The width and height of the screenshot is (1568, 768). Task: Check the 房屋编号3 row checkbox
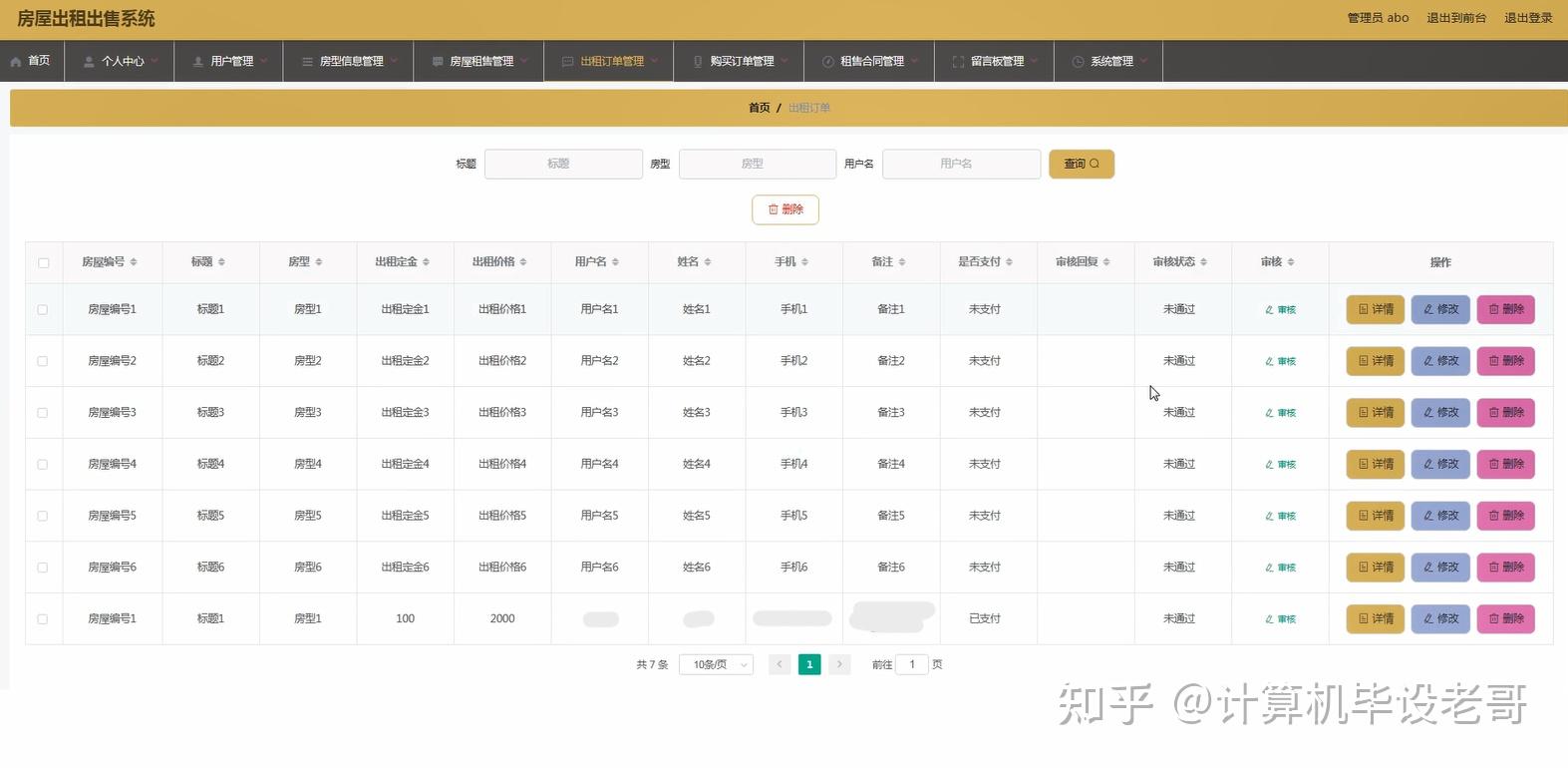[x=43, y=413]
